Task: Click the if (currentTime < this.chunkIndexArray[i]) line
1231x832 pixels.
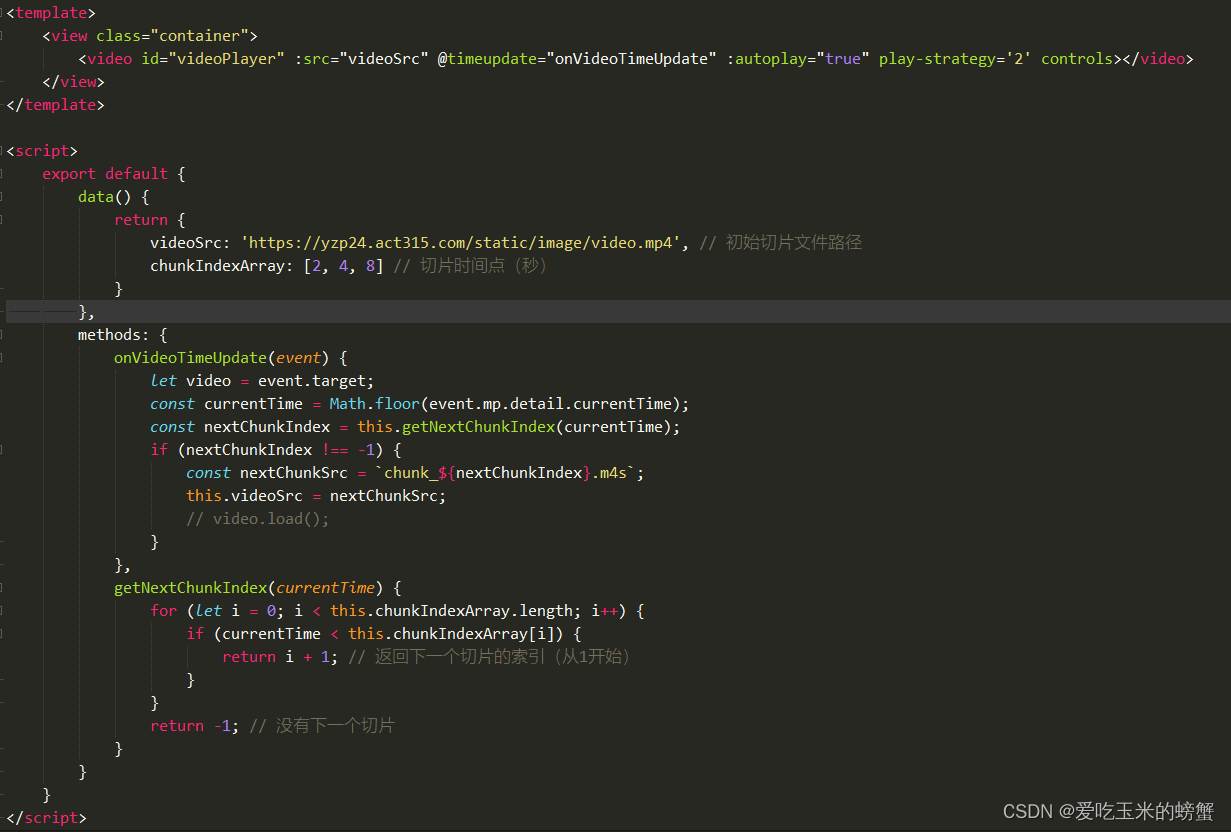Action: pos(384,634)
